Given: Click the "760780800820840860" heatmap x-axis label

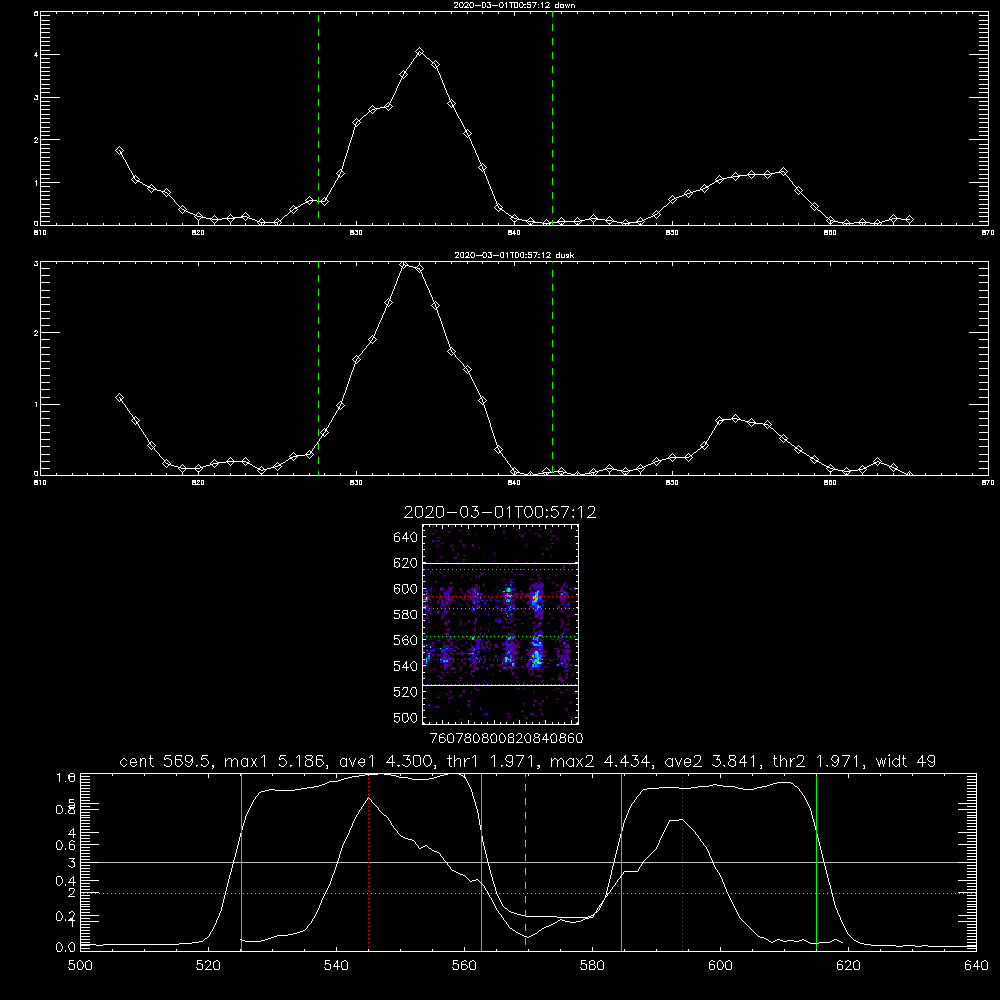Looking at the screenshot, I should 507,738.
